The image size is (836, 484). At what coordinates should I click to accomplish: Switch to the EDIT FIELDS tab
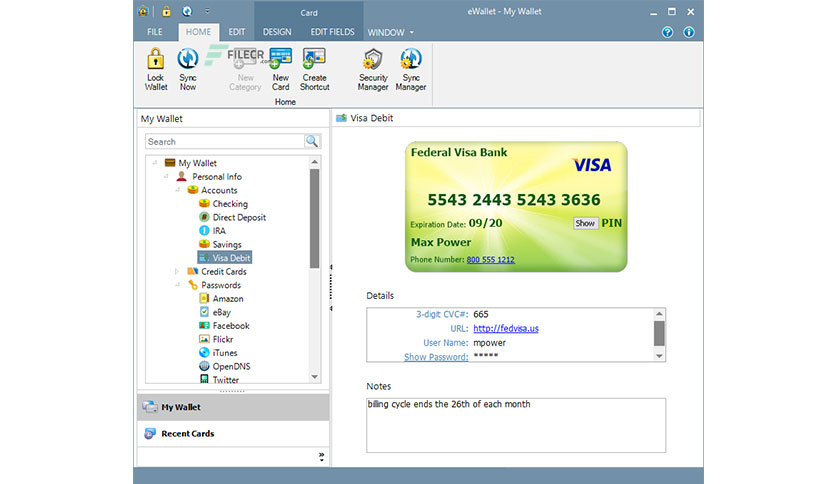(x=332, y=32)
